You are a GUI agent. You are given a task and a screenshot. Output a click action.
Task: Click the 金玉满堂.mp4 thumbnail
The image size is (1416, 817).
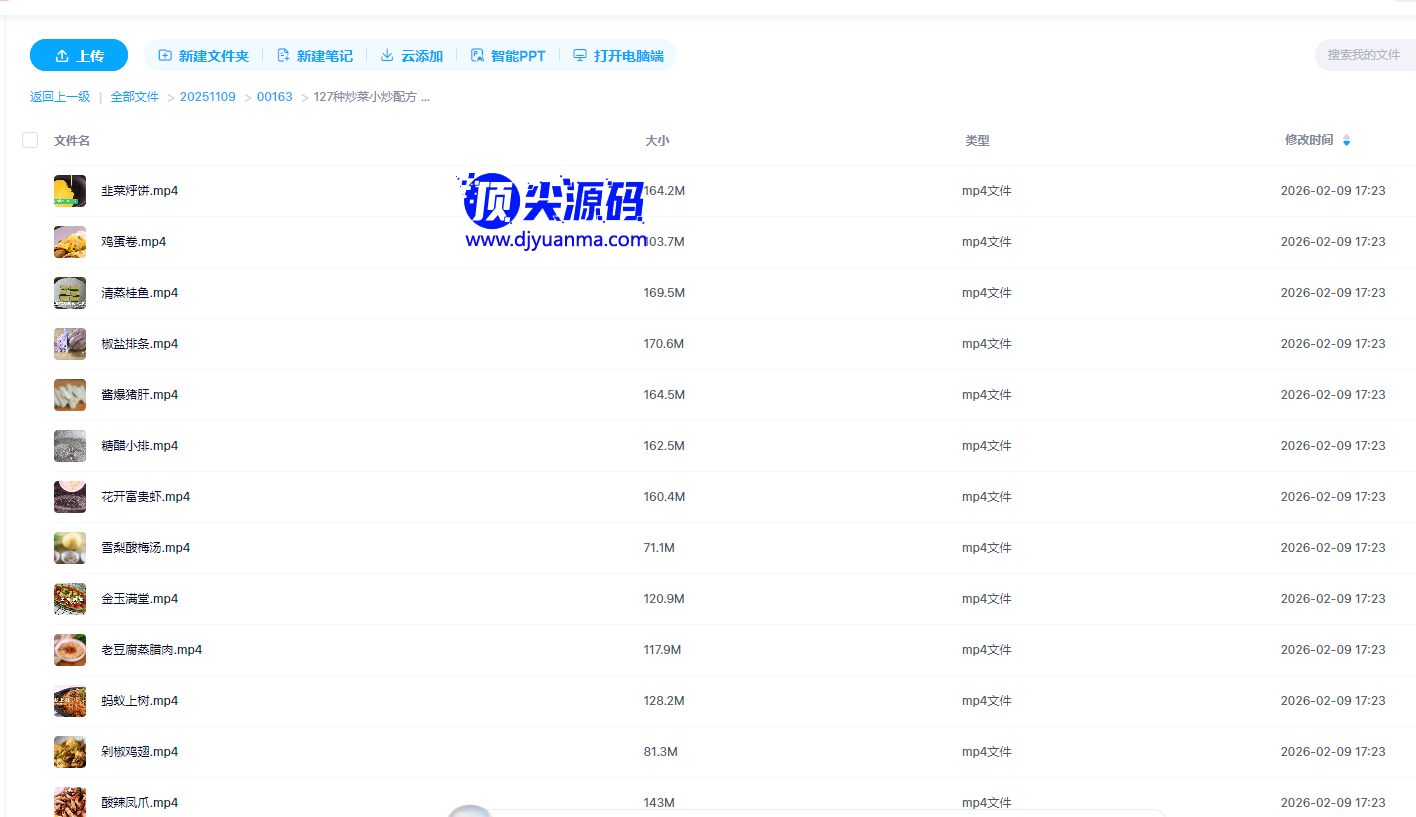point(70,599)
